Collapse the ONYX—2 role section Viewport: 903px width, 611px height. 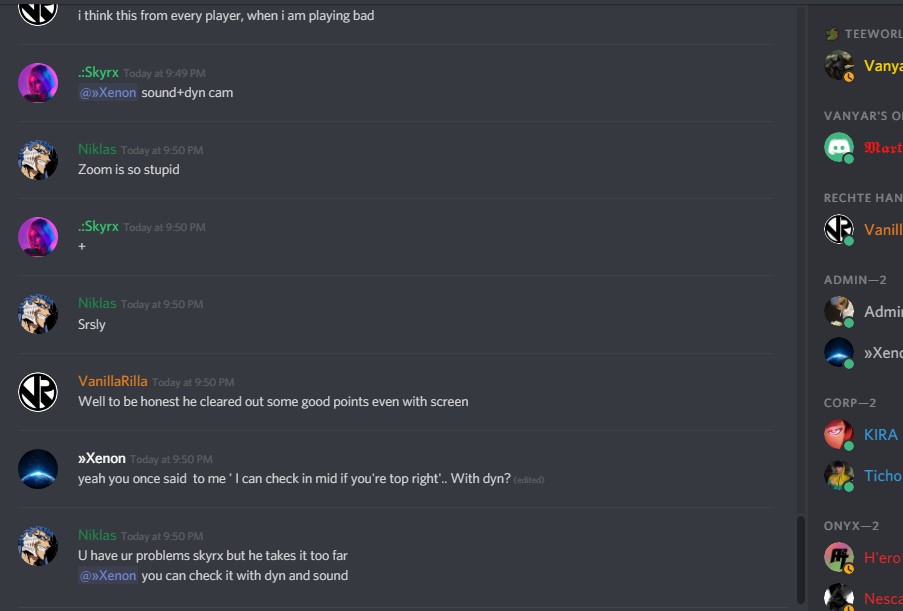tap(848, 524)
